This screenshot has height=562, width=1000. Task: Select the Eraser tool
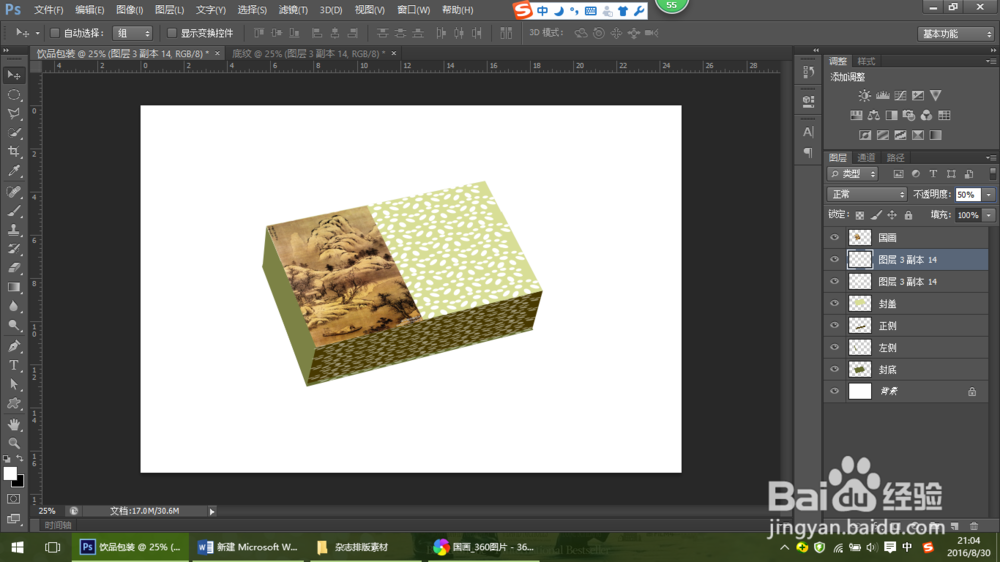pos(14,268)
